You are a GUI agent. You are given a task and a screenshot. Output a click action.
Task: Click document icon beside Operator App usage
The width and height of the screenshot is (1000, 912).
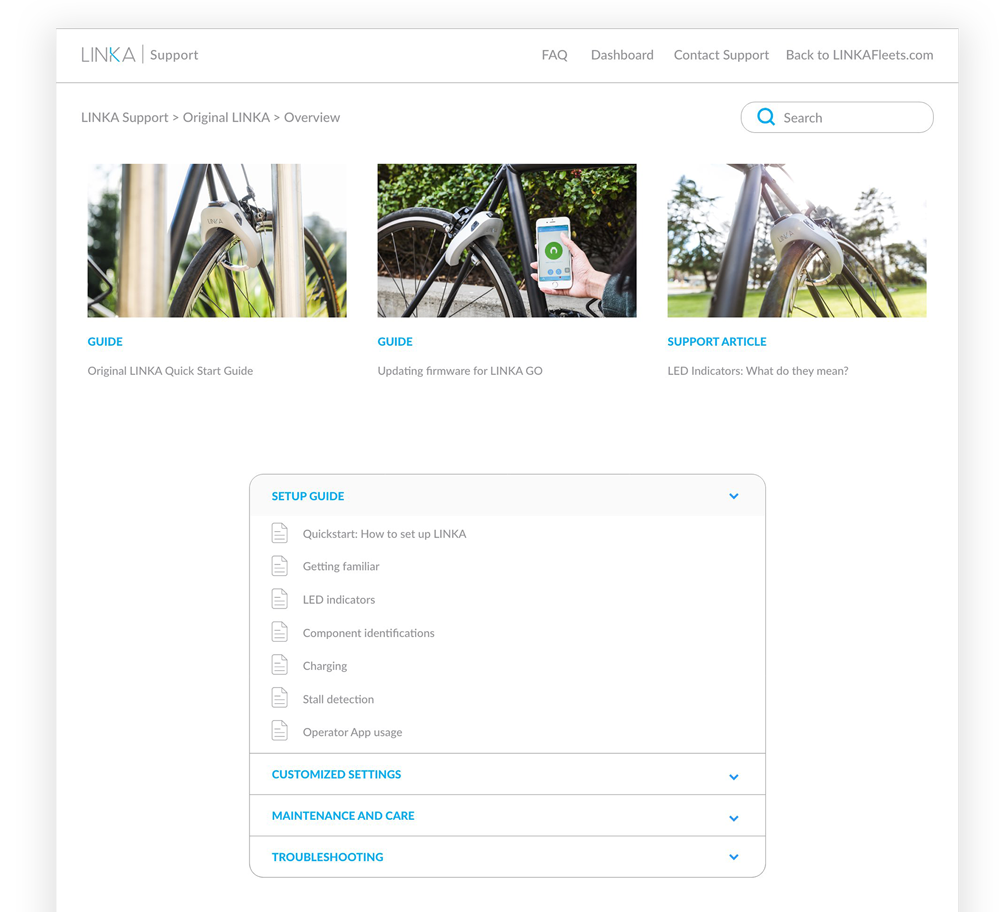[279, 732]
